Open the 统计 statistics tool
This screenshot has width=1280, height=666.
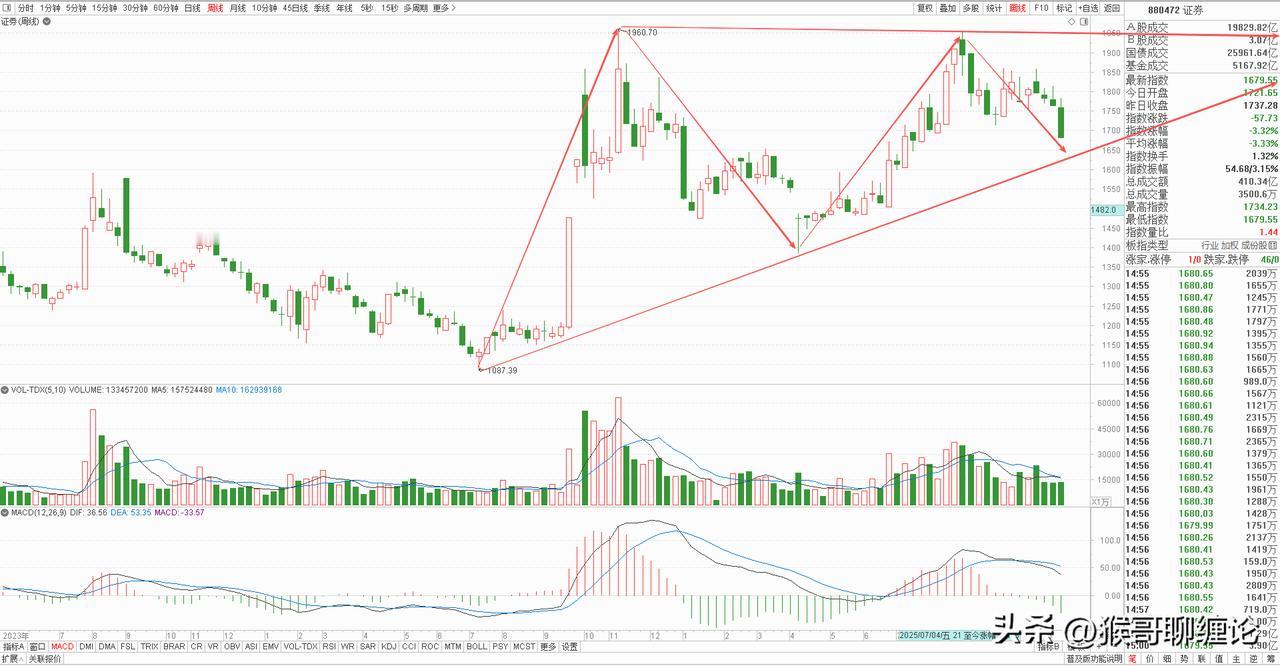994,7
